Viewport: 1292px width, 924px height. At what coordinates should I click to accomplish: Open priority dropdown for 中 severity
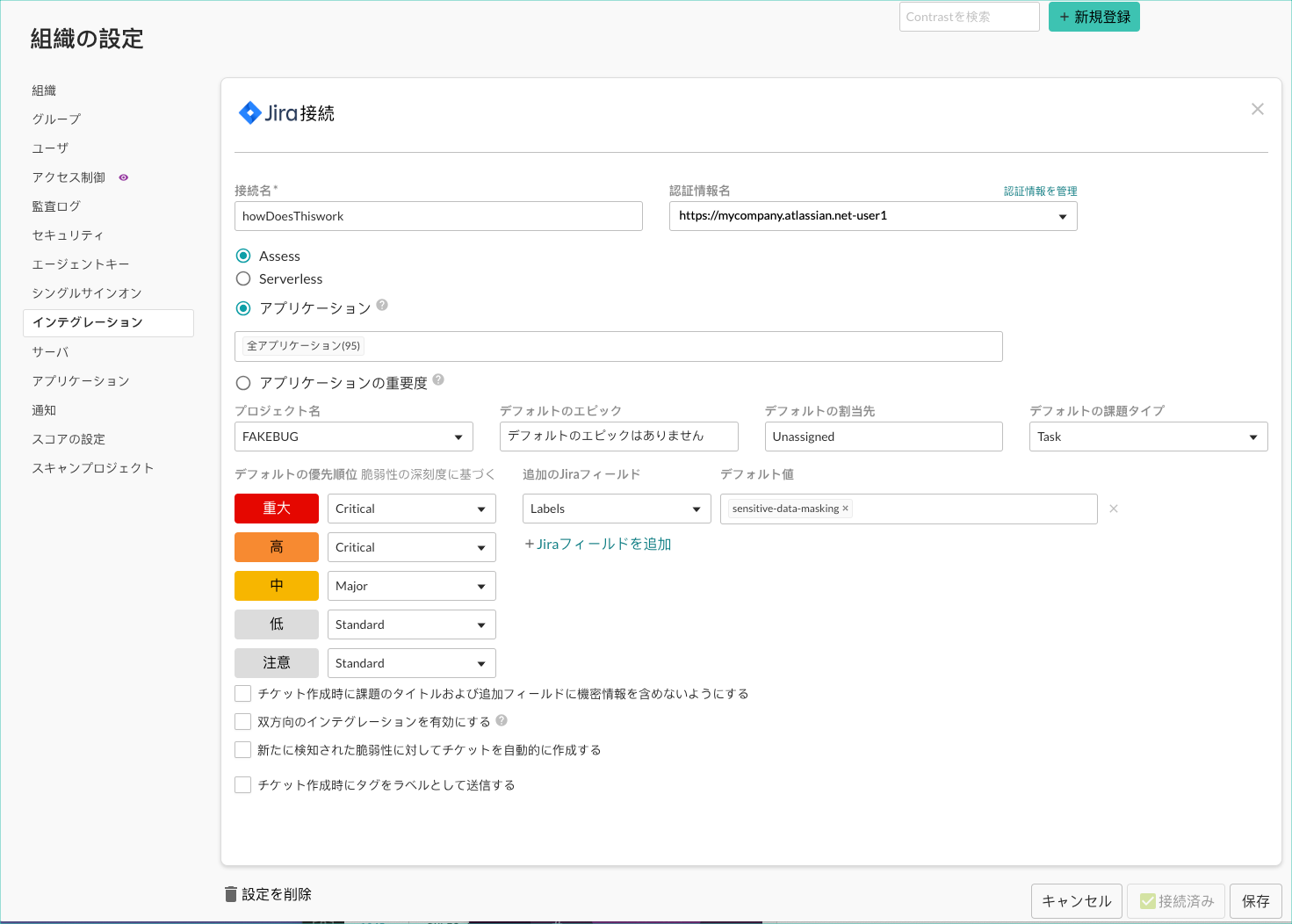(x=412, y=586)
